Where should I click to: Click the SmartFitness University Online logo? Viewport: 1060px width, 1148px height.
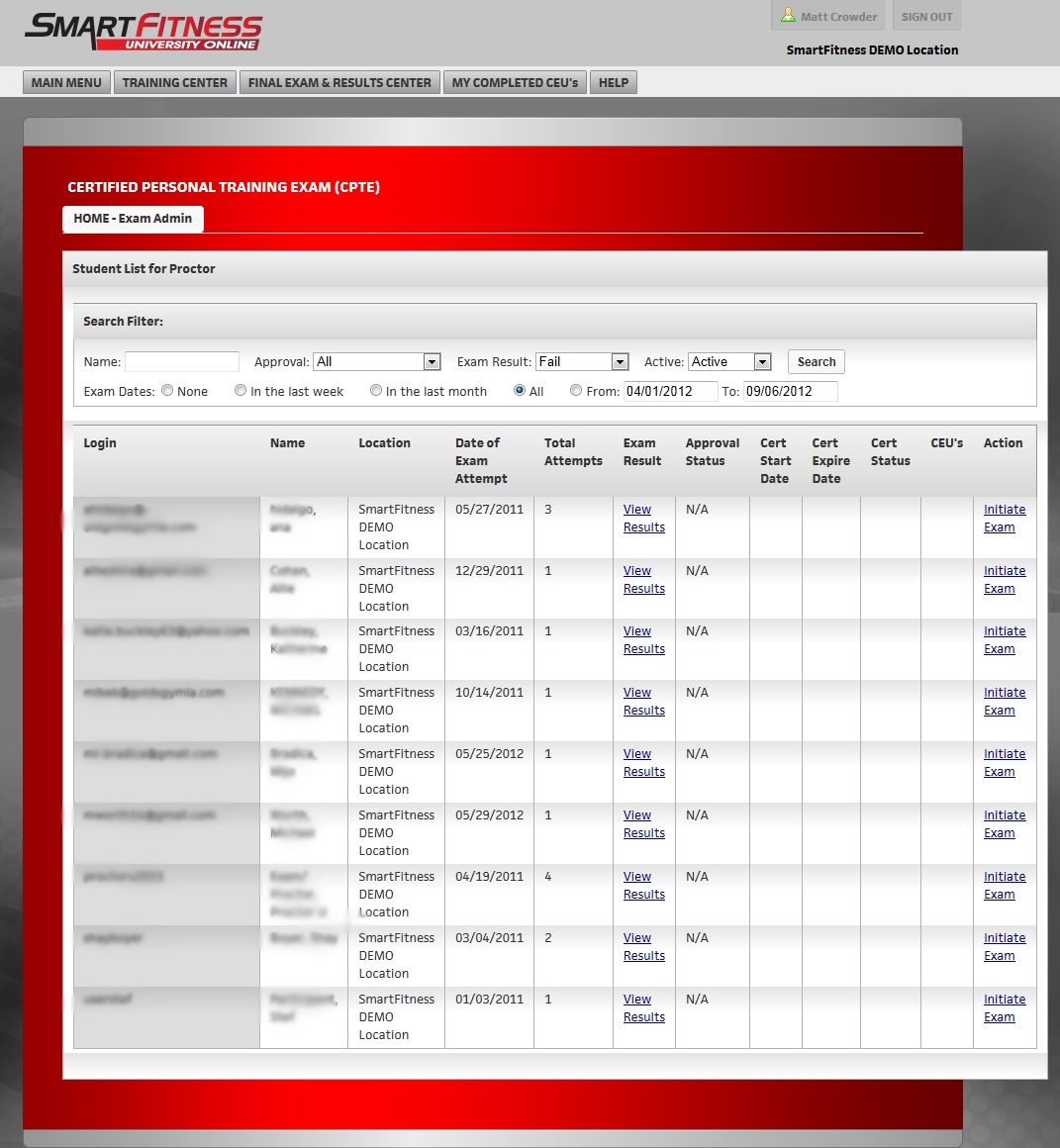click(x=144, y=32)
